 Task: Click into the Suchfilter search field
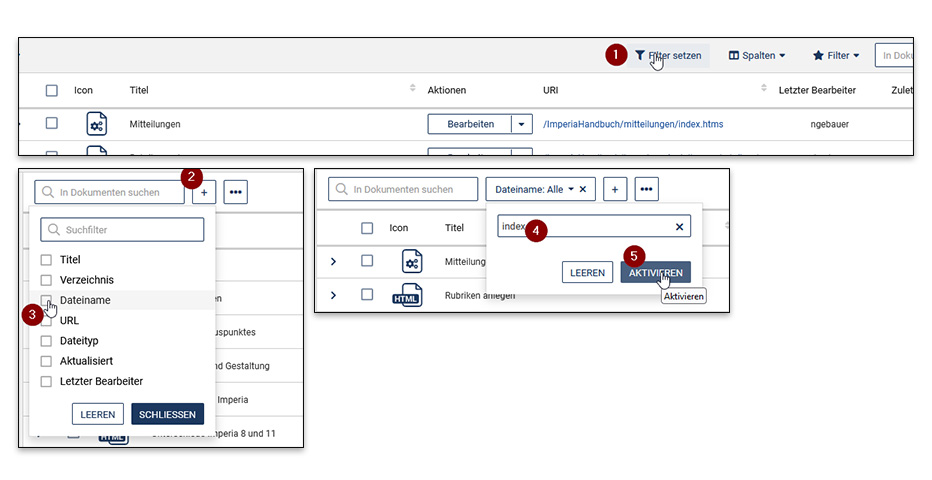click(122, 230)
